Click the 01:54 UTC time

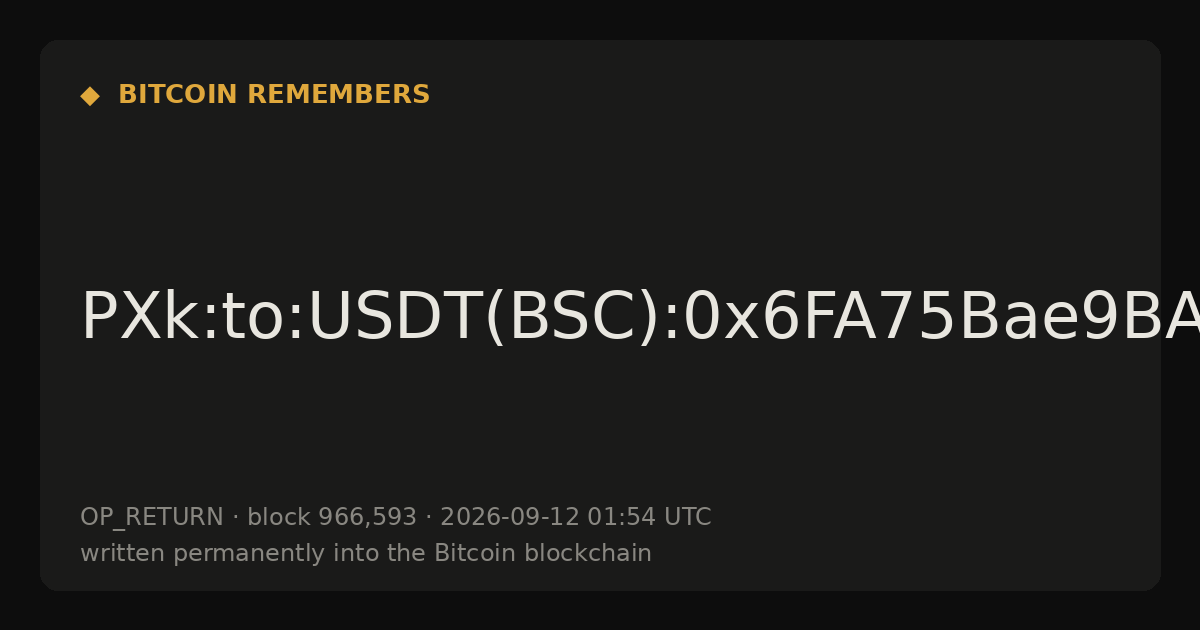coord(649,518)
